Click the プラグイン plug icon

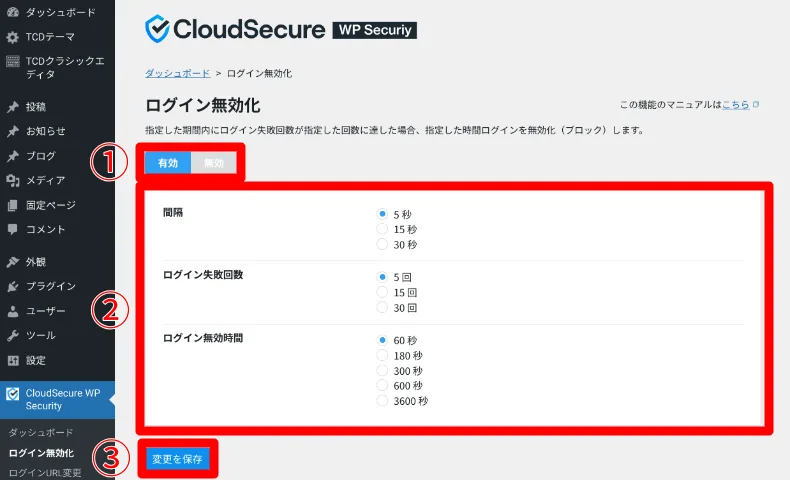(13, 287)
